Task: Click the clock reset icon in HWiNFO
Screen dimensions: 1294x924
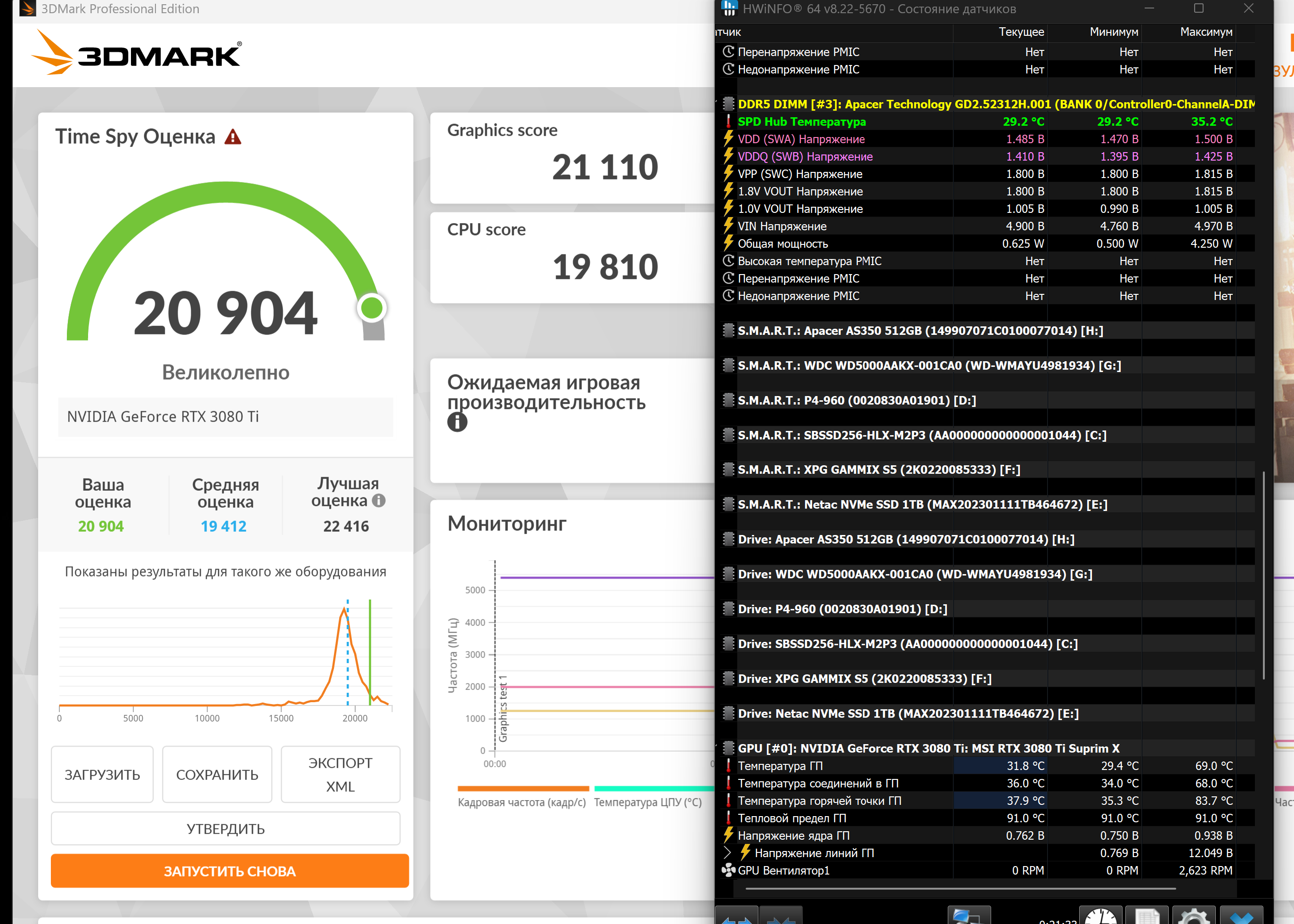Action: pyautogui.click(x=1100, y=916)
